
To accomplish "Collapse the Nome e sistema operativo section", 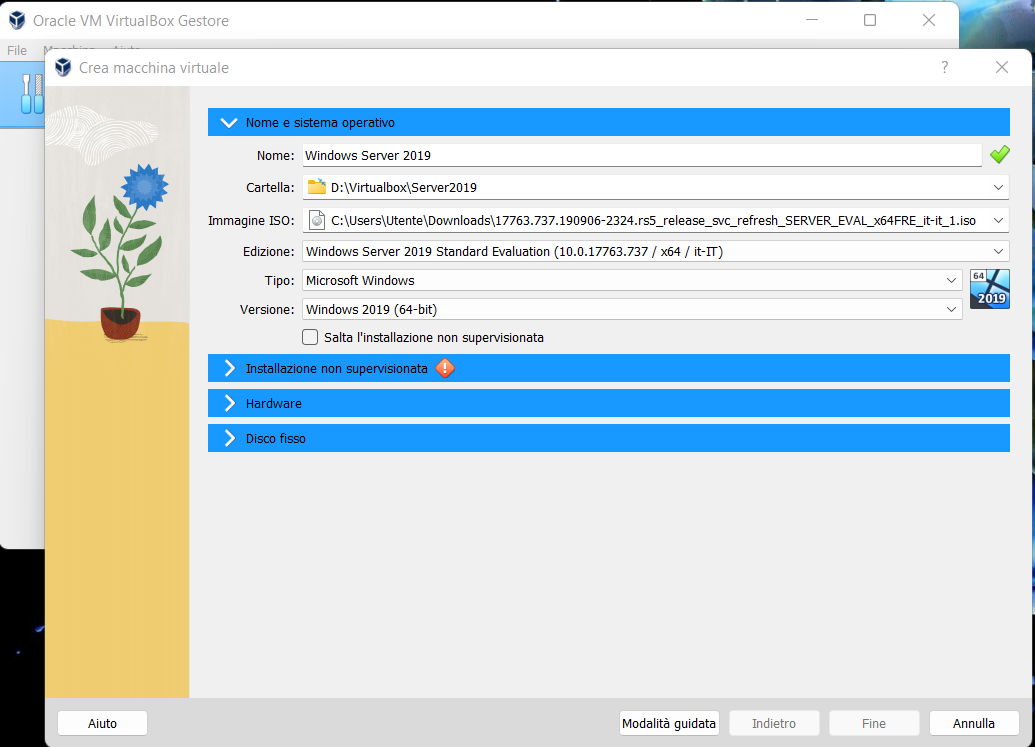I will click(x=609, y=122).
